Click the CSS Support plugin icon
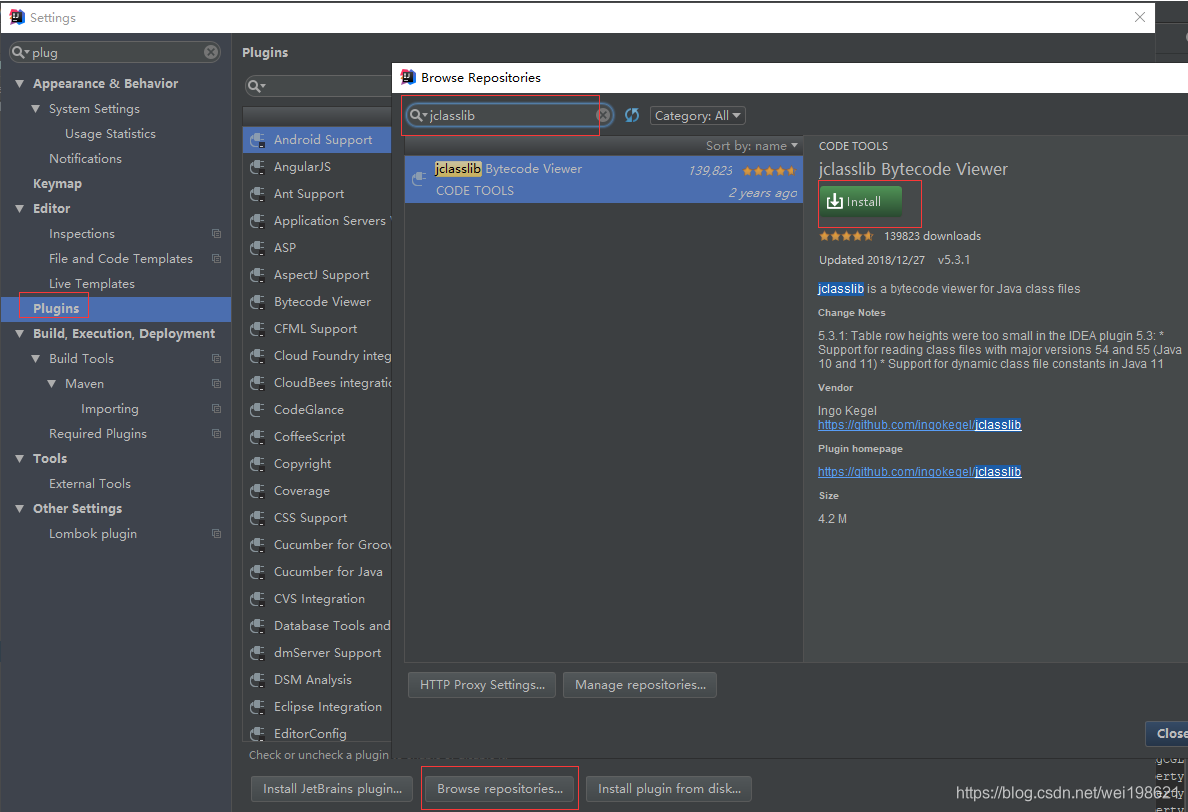Viewport: 1188px width, 812px height. [258, 518]
